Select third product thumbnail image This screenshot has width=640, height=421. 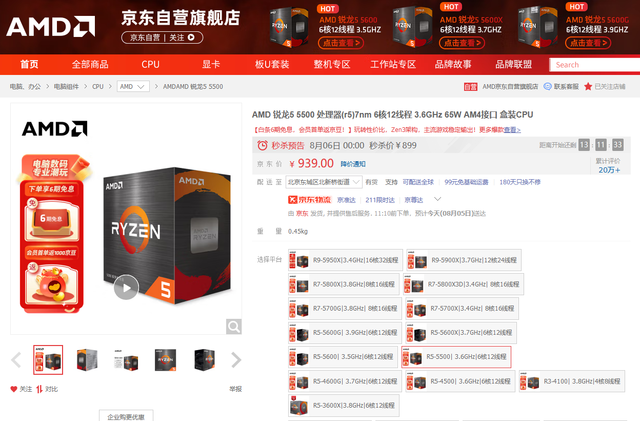[x=126, y=360]
